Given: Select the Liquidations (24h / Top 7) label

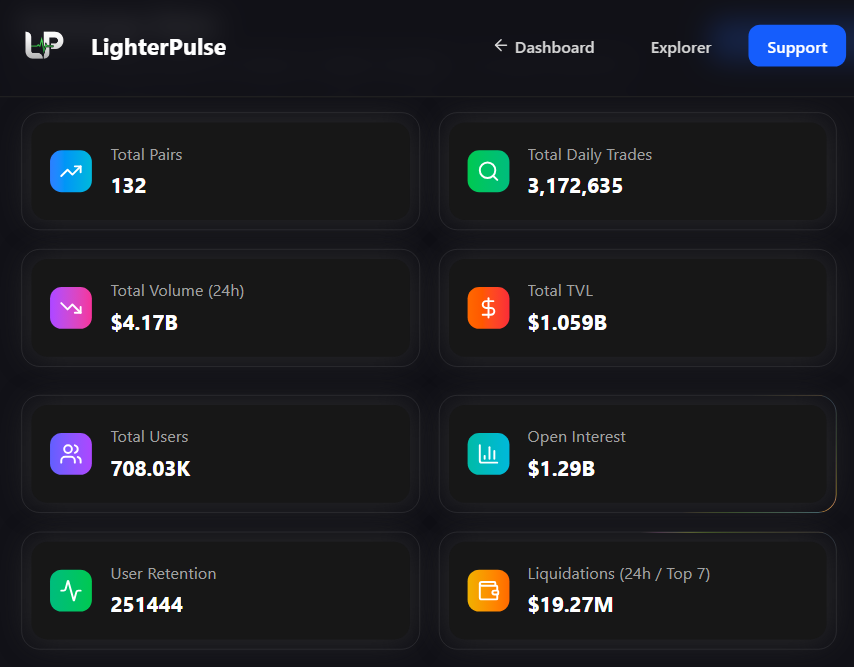Looking at the screenshot, I should (x=619, y=573).
